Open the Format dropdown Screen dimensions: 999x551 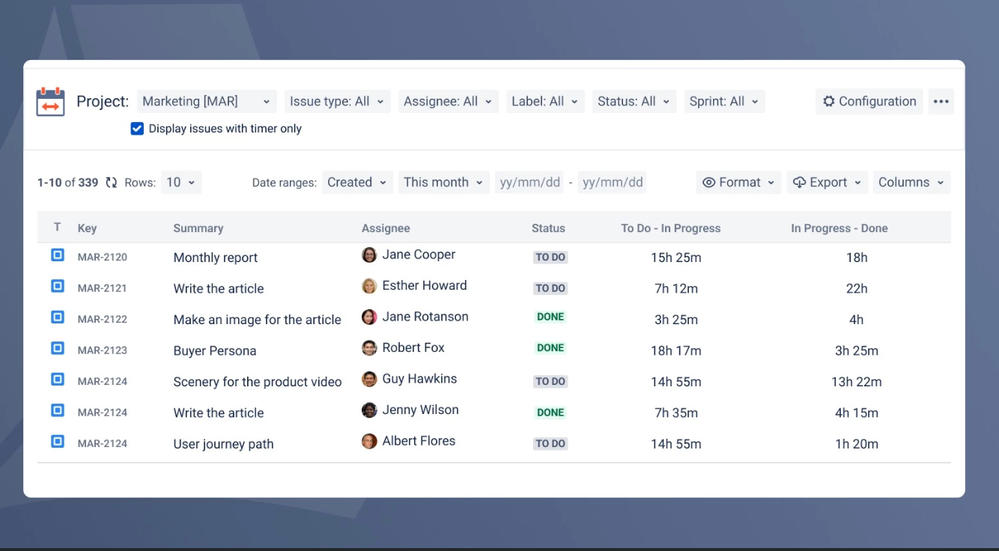coord(738,182)
